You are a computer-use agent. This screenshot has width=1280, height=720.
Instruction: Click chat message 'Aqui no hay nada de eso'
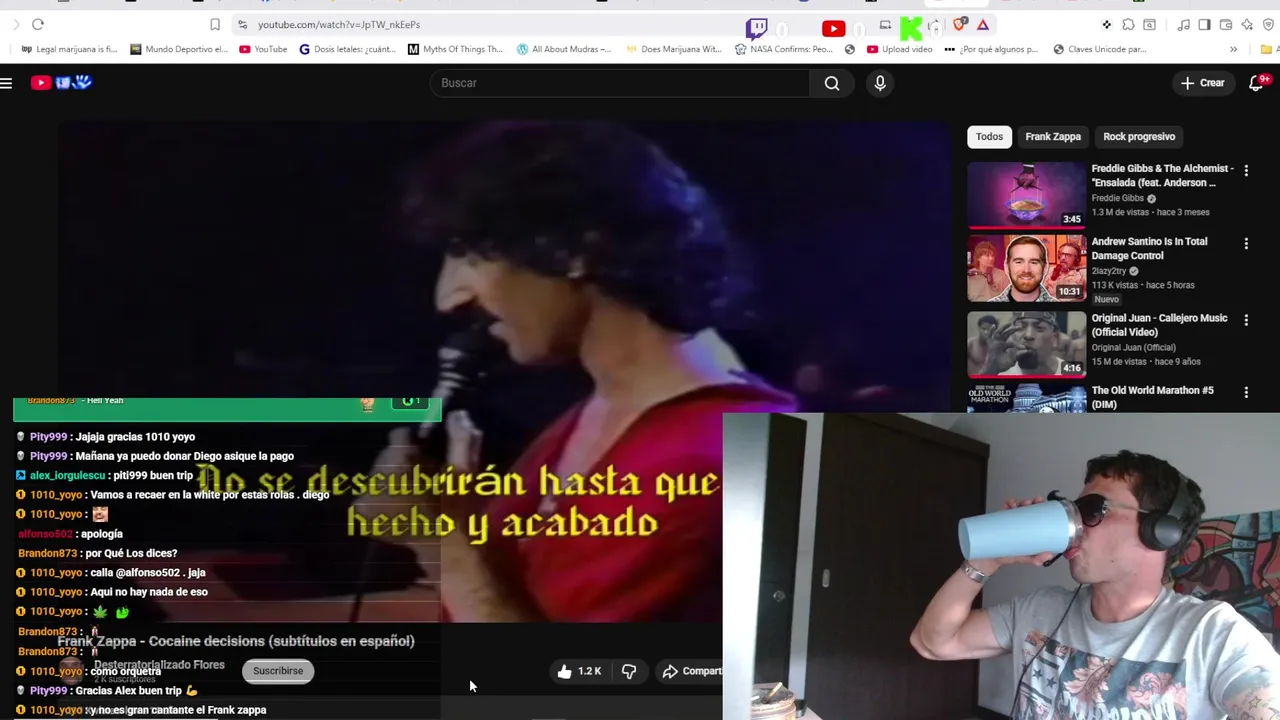coord(149,592)
